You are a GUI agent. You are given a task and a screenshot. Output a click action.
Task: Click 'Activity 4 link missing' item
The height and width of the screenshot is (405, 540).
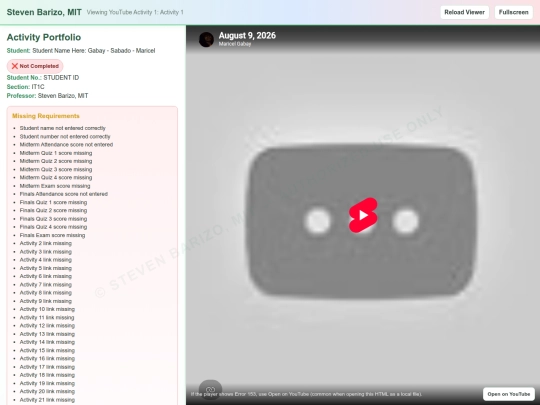(x=46, y=260)
